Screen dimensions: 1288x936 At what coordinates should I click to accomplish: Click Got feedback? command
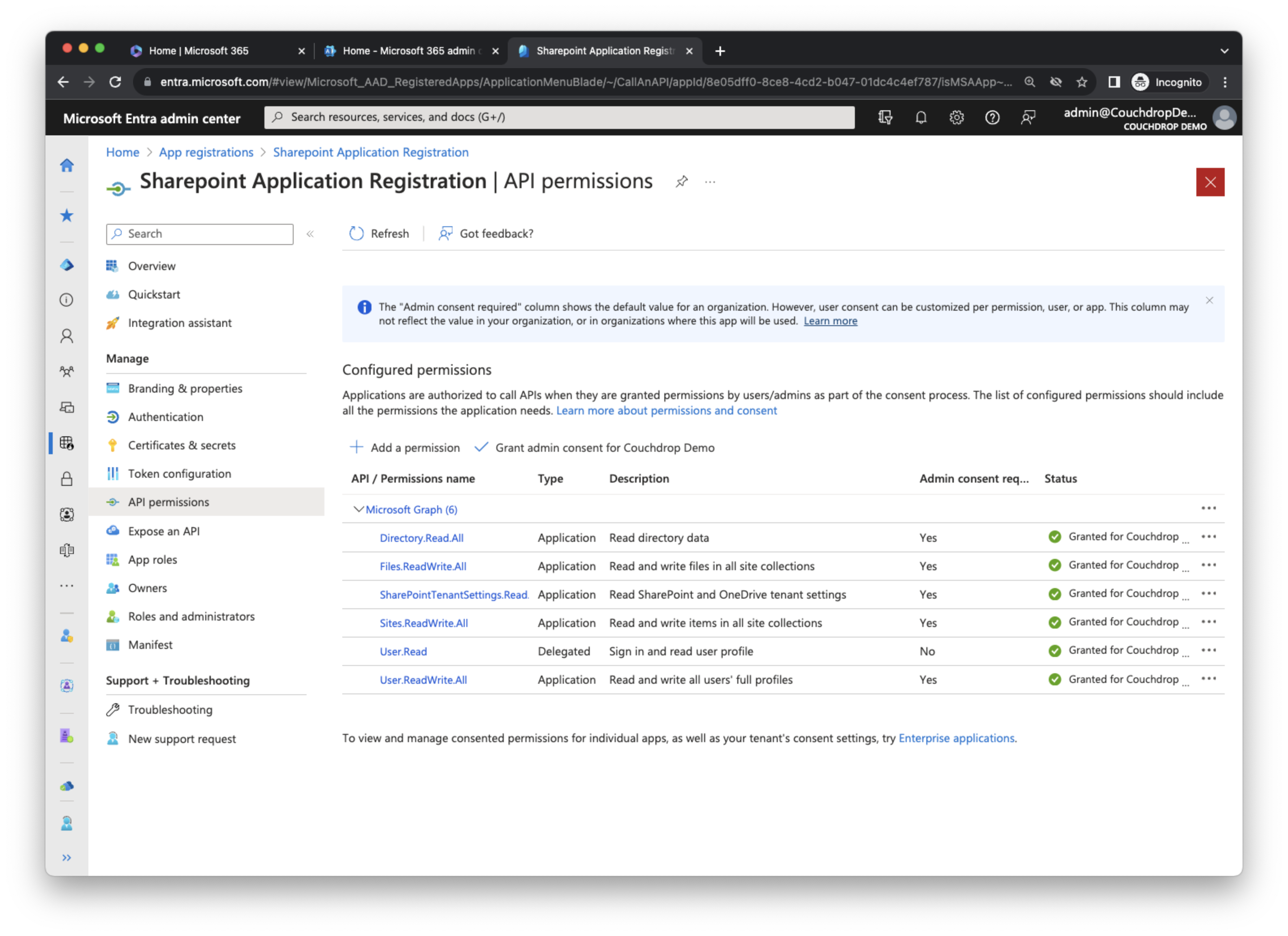tap(486, 234)
